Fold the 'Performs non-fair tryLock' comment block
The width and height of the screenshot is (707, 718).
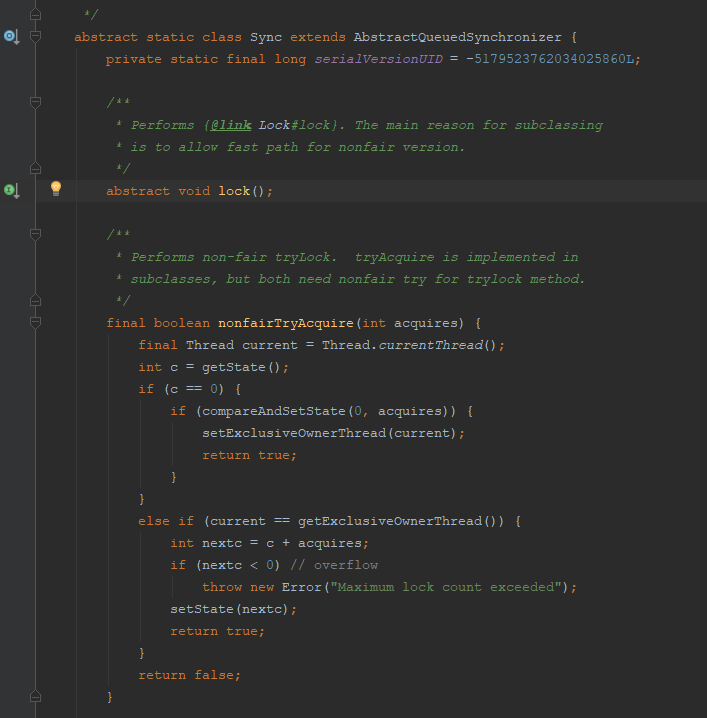tap(37, 234)
